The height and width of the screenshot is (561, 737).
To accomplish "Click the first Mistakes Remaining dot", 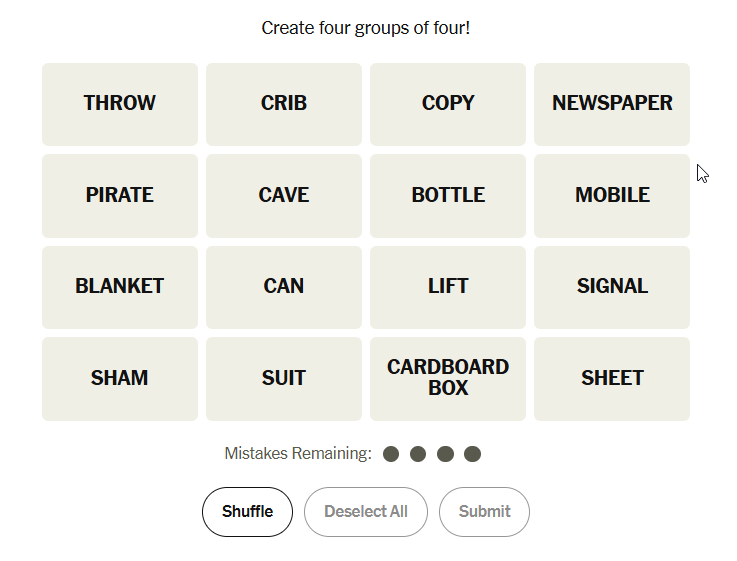I will tap(391, 454).
